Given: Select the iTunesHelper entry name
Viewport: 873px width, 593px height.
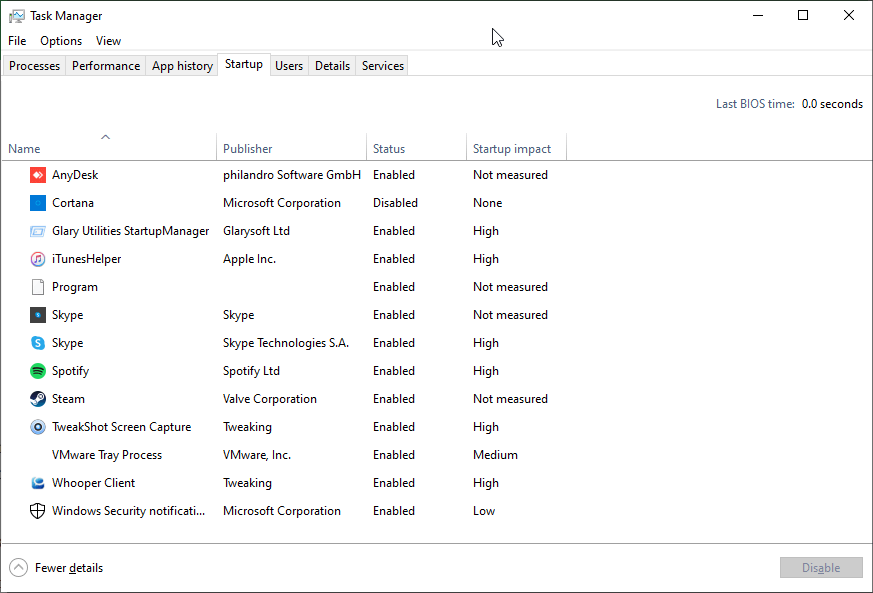Looking at the screenshot, I should 86,259.
